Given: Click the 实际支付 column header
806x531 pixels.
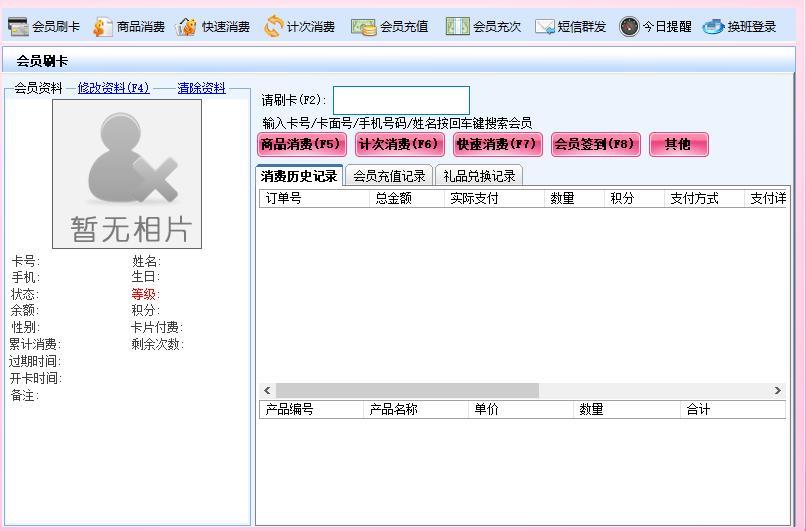Looking at the screenshot, I should (494, 198).
